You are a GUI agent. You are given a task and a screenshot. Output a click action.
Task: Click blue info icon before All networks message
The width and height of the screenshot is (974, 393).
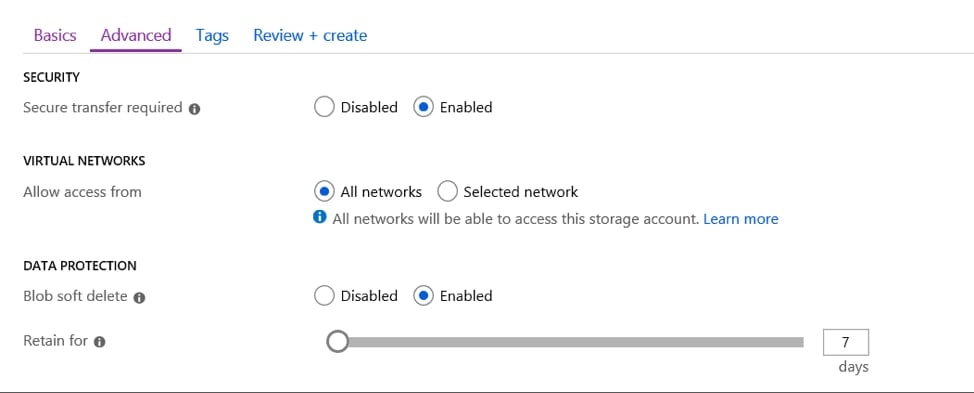[319, 217]
